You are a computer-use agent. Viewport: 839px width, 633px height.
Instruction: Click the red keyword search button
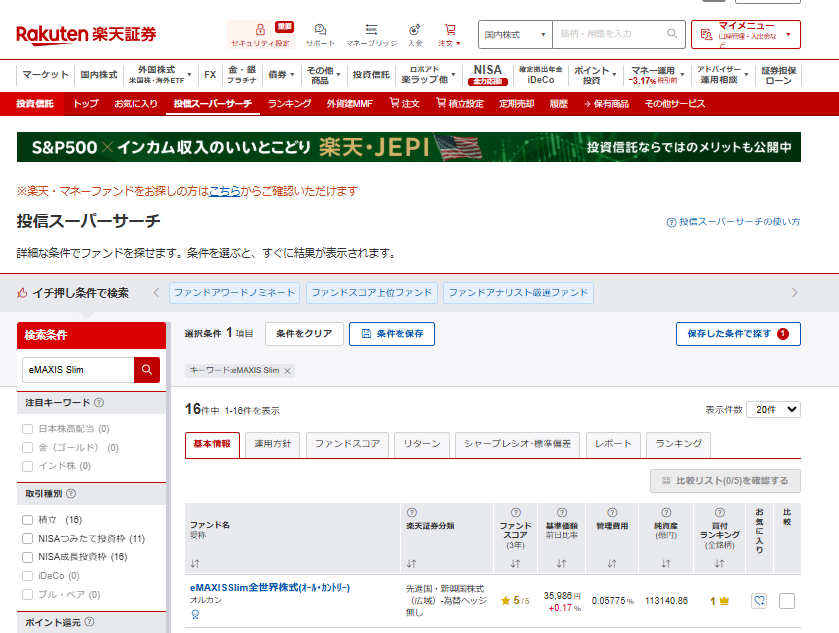point(147,370)
